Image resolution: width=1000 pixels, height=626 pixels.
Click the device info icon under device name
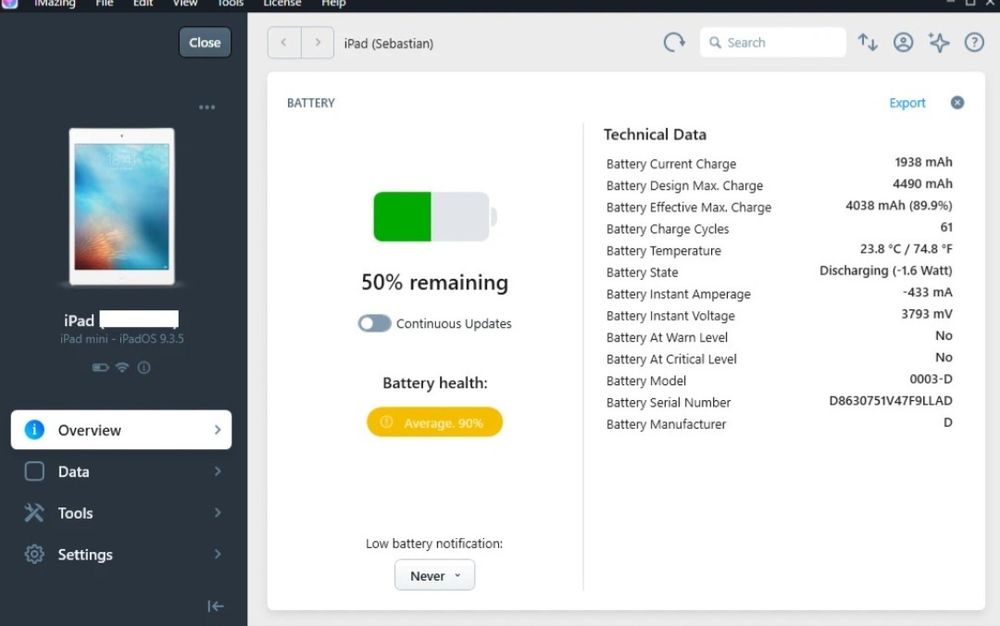144,367
